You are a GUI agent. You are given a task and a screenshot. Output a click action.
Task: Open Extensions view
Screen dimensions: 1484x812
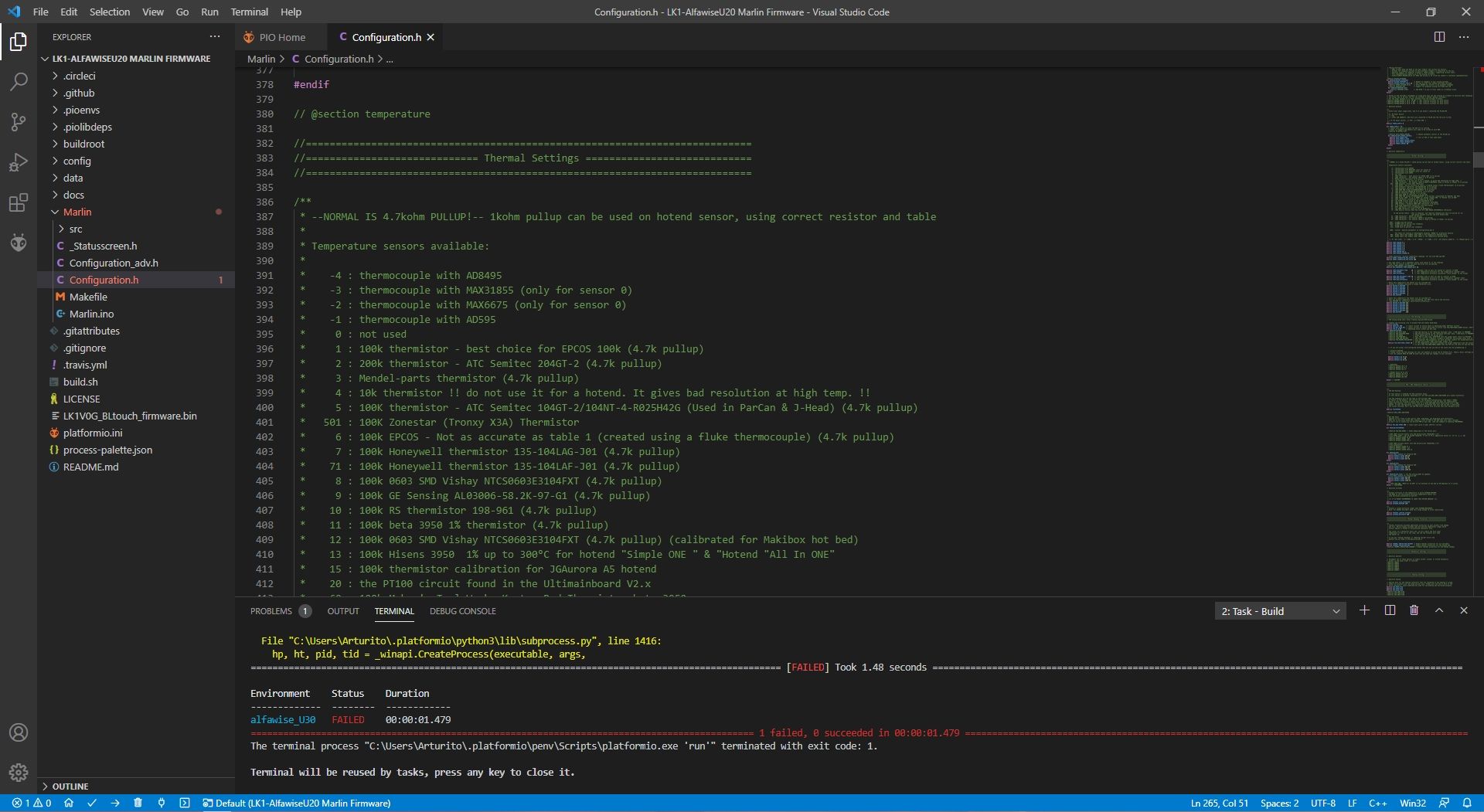click(19, 202)
